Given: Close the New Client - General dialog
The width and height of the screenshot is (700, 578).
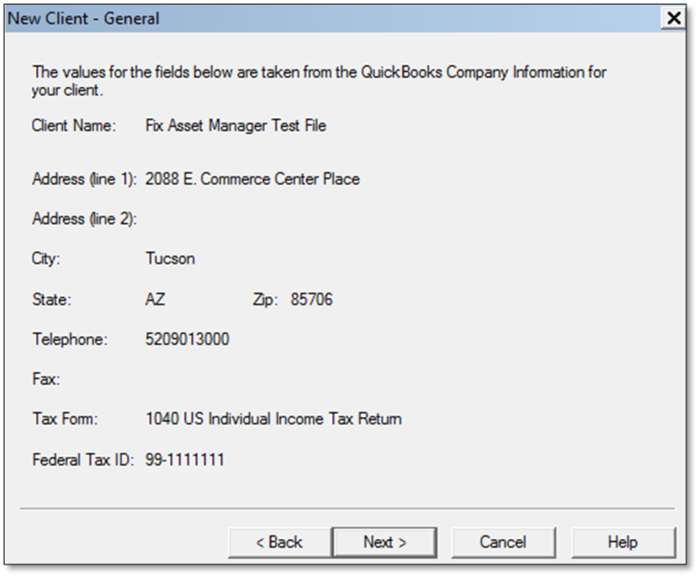Looking at the screenshot, I should [674, 18].
